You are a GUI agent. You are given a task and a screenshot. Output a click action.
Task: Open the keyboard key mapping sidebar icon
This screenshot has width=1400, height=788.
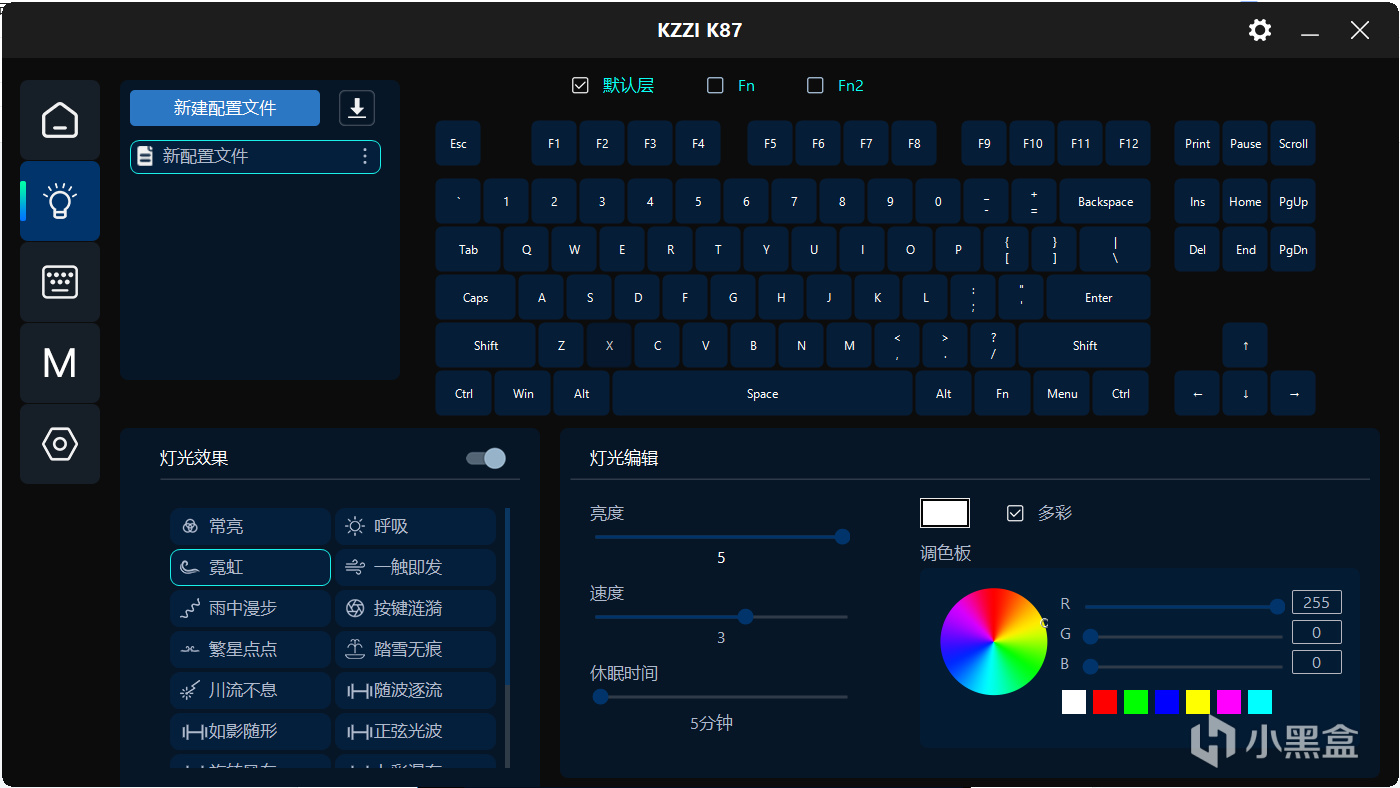(60, 282)
